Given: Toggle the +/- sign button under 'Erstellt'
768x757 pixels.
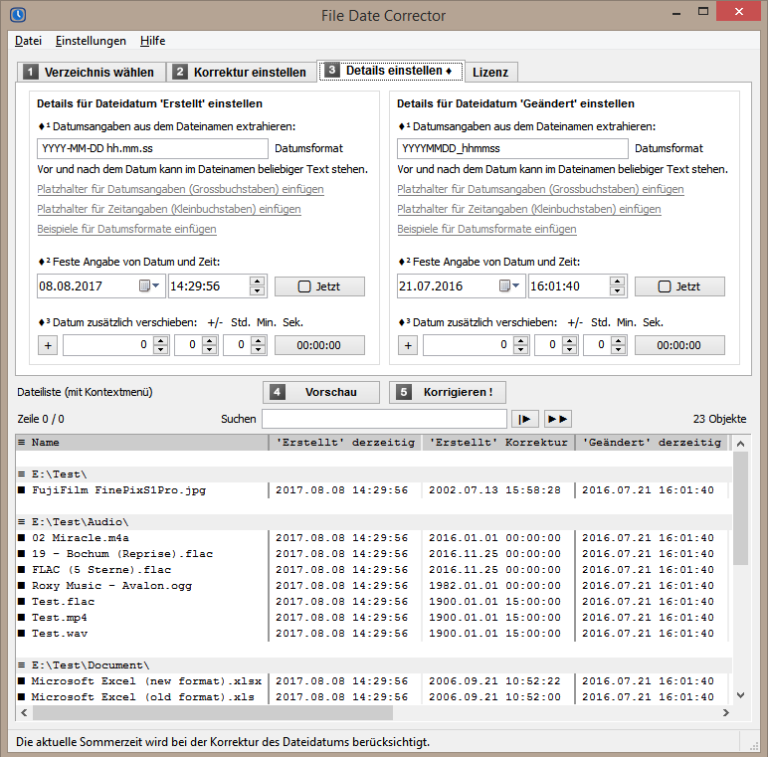Looking at the screenshot, I should 48,345.
